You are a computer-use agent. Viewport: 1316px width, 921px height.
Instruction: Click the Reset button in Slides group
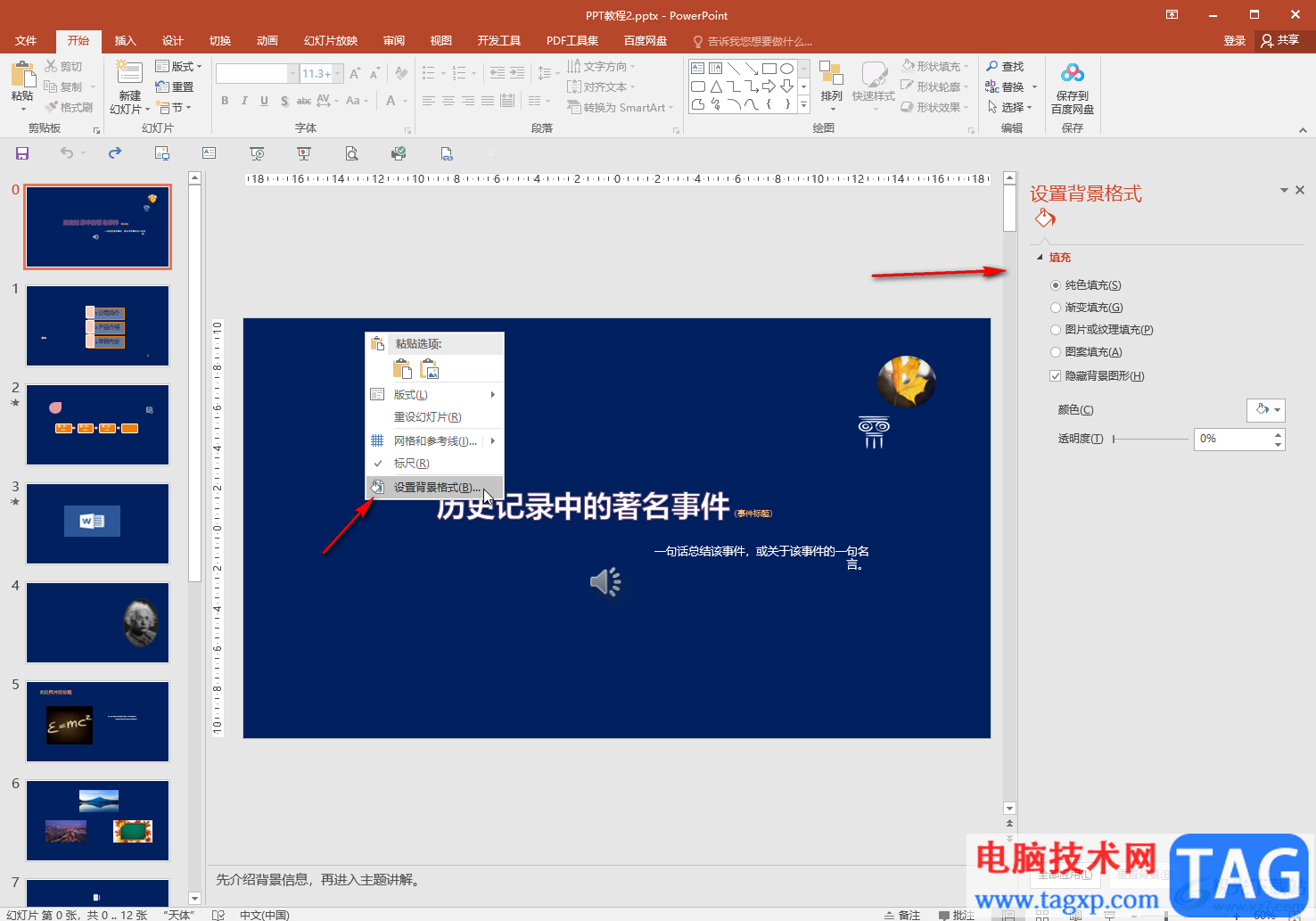tap(175, 86)
